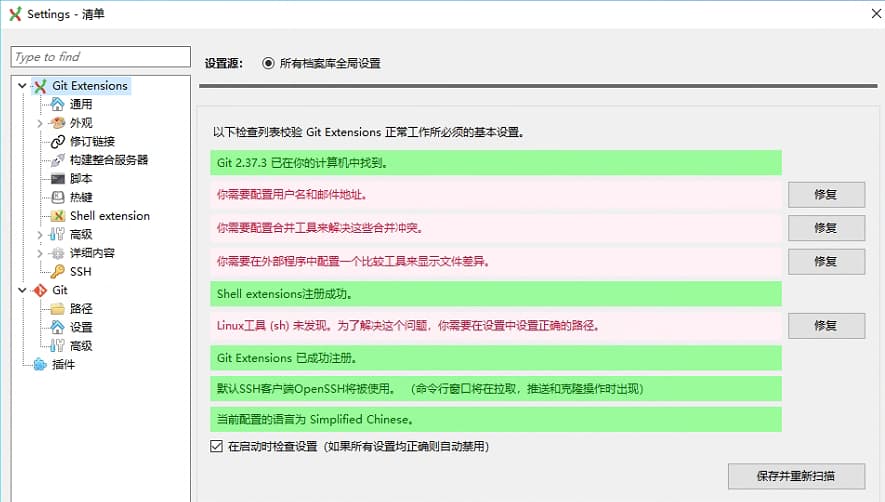Click 修复 for Linux tools (sh) path
The width and height of the screenshot is (885, 502).
click(x=826, y=326)
